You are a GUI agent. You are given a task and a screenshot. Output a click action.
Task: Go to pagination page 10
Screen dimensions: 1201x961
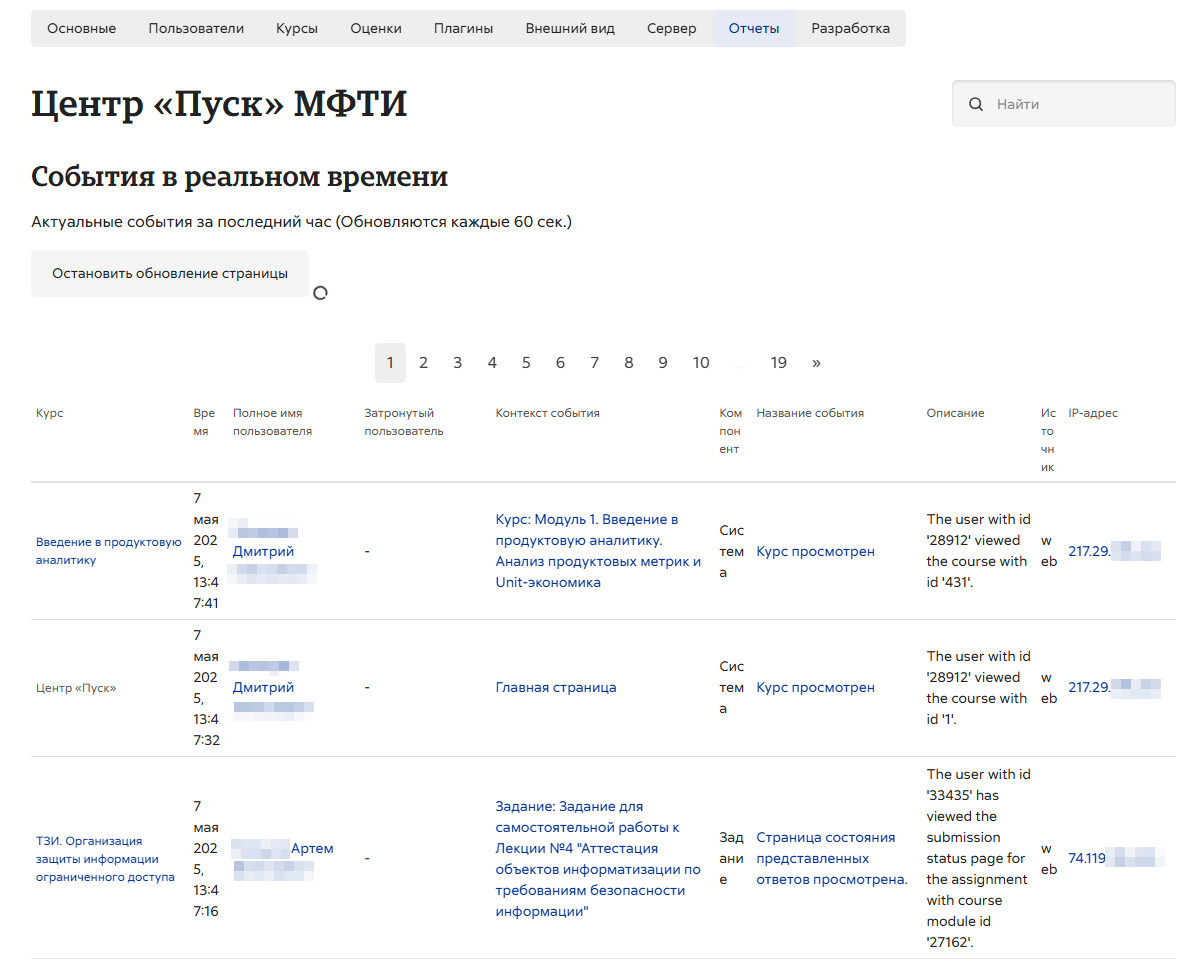point(701,363)
